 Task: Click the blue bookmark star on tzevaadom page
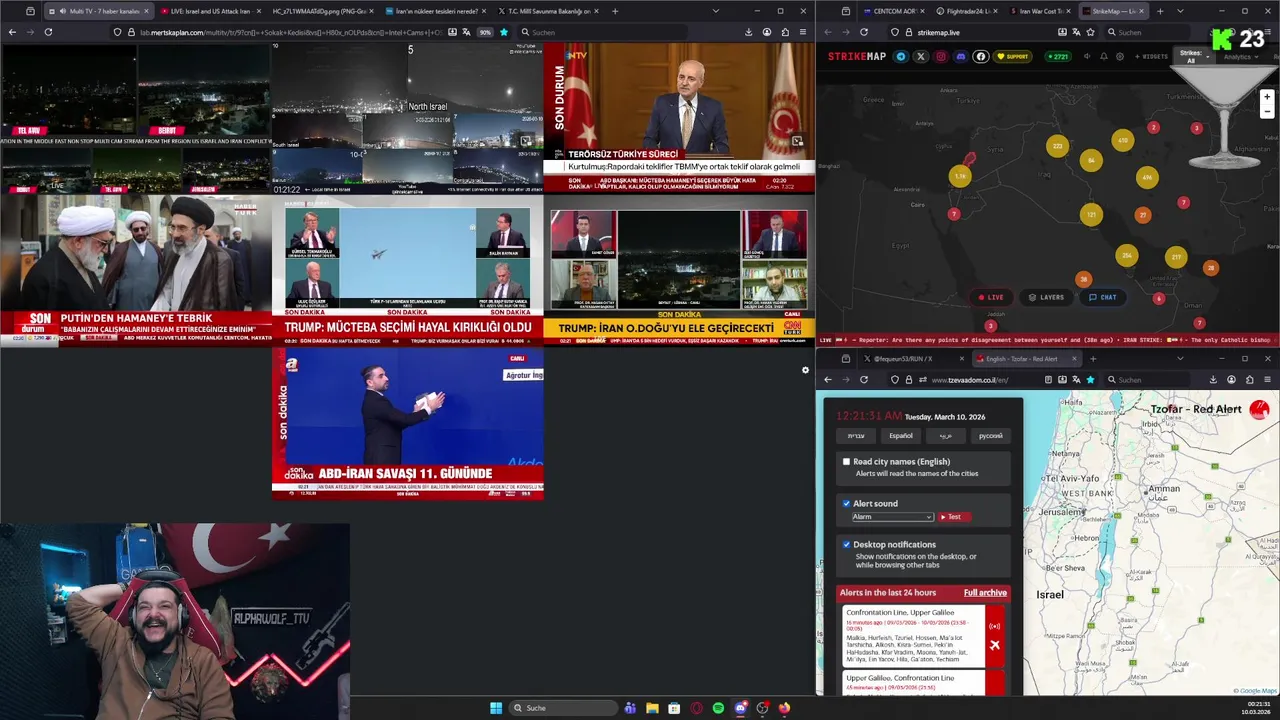(x=1090, y=380)
